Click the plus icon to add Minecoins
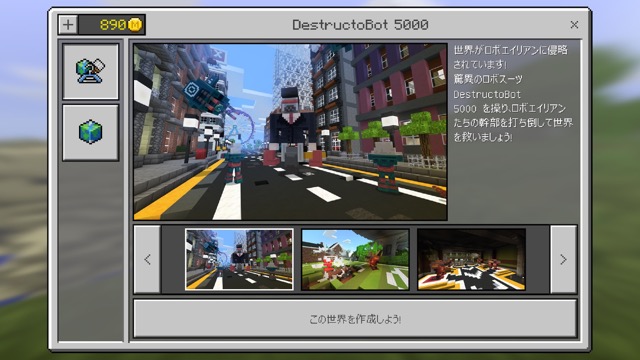Viewport: 640px width, 360px height. tap(68, 25)
